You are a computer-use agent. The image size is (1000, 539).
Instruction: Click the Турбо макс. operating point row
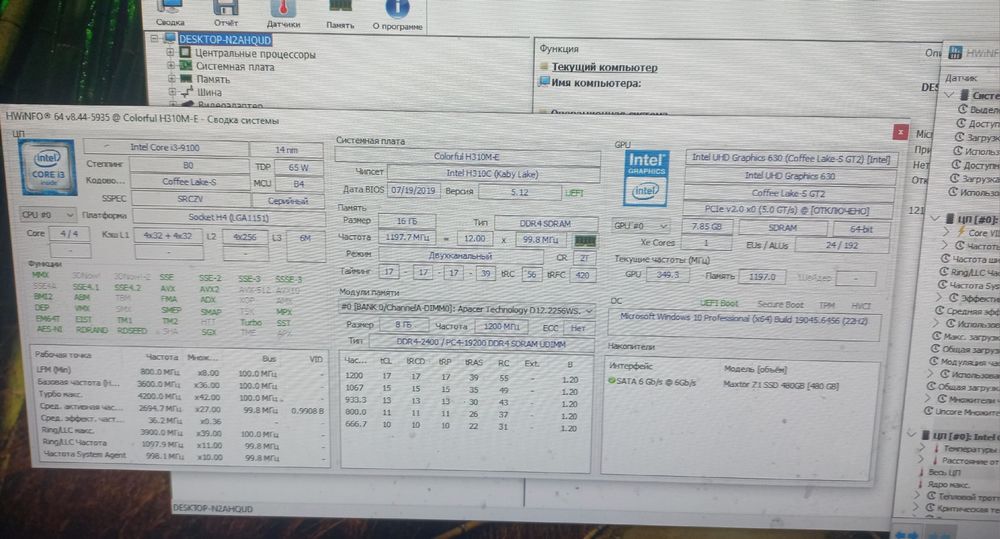[x=180, y=395]
